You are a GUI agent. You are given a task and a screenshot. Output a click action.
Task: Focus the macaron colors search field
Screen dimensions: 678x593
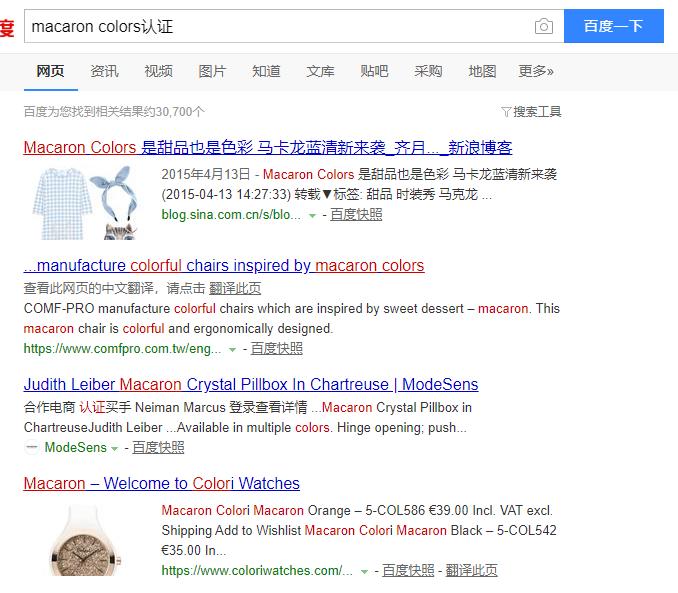pos(277,26)
